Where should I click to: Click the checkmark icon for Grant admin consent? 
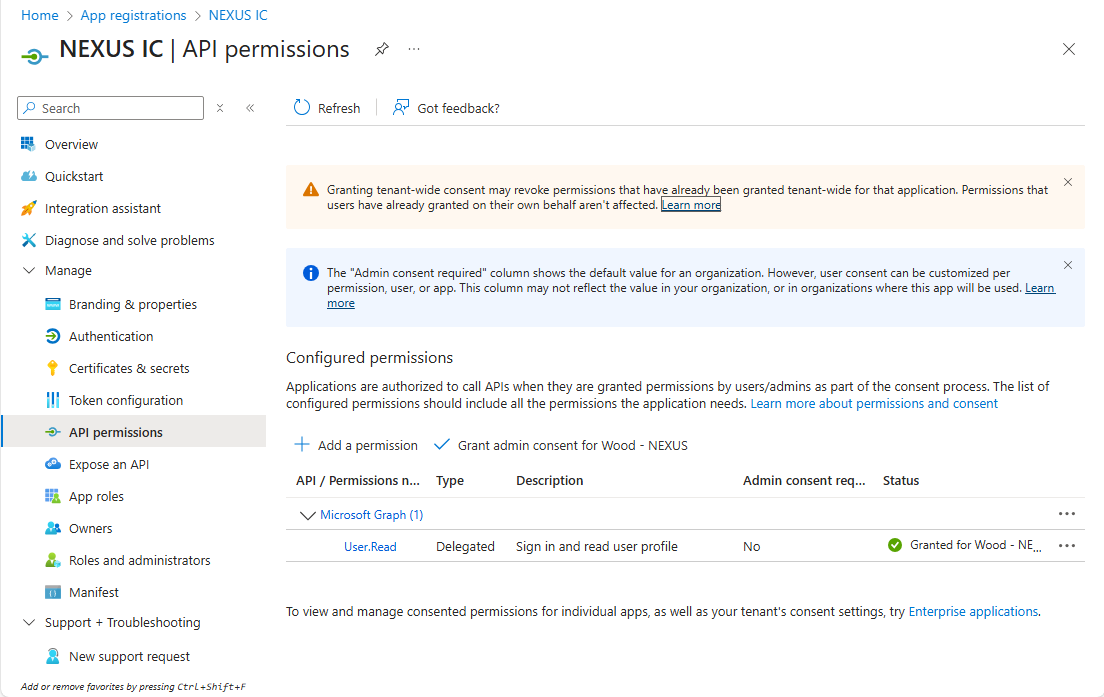pyautogui.click(x=441, y=444)
